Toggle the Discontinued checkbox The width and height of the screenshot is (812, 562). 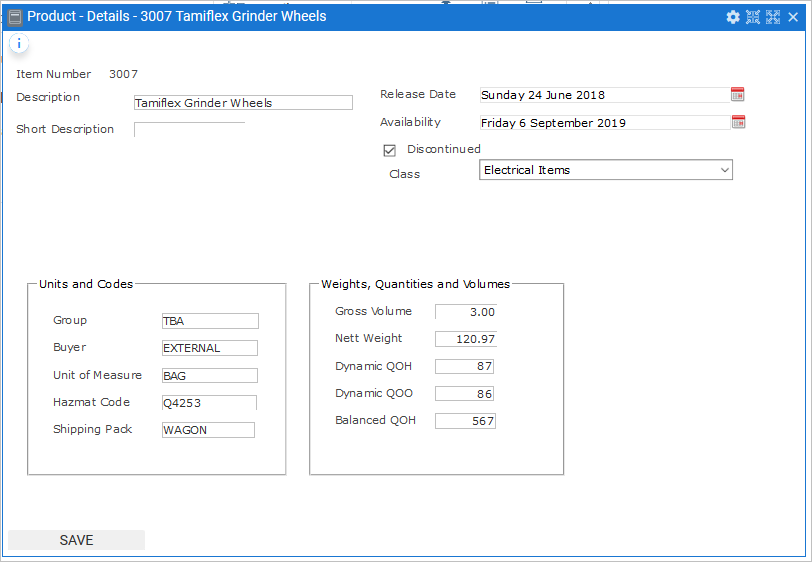(389, 150)
